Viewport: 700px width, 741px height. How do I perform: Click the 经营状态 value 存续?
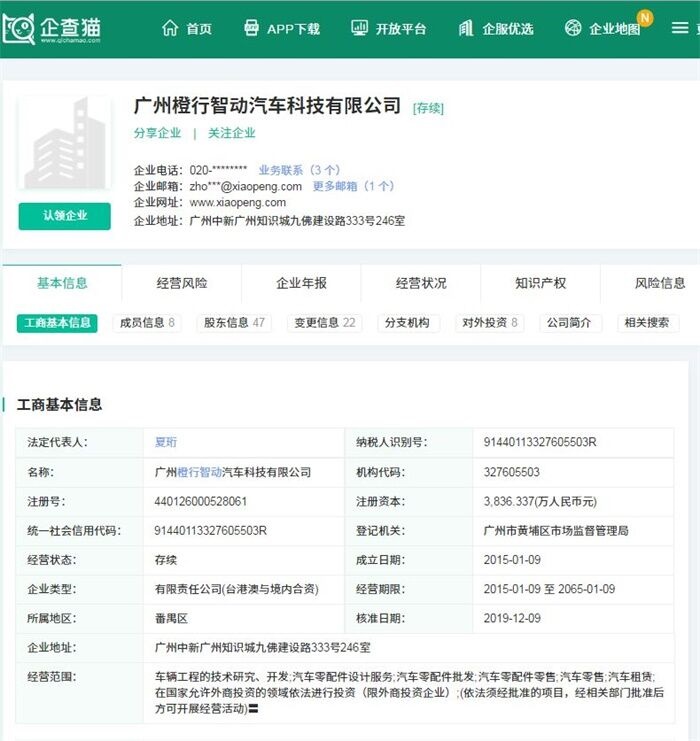(x=166, y=560)
